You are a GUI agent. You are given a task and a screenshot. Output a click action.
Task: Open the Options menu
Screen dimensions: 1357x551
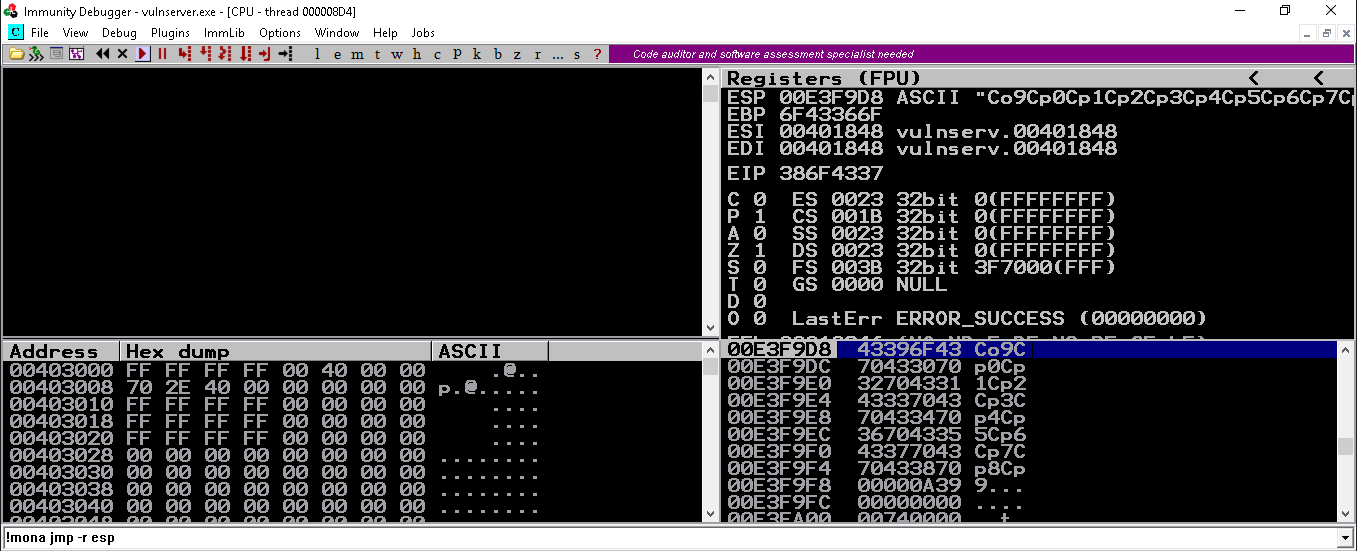280,33
